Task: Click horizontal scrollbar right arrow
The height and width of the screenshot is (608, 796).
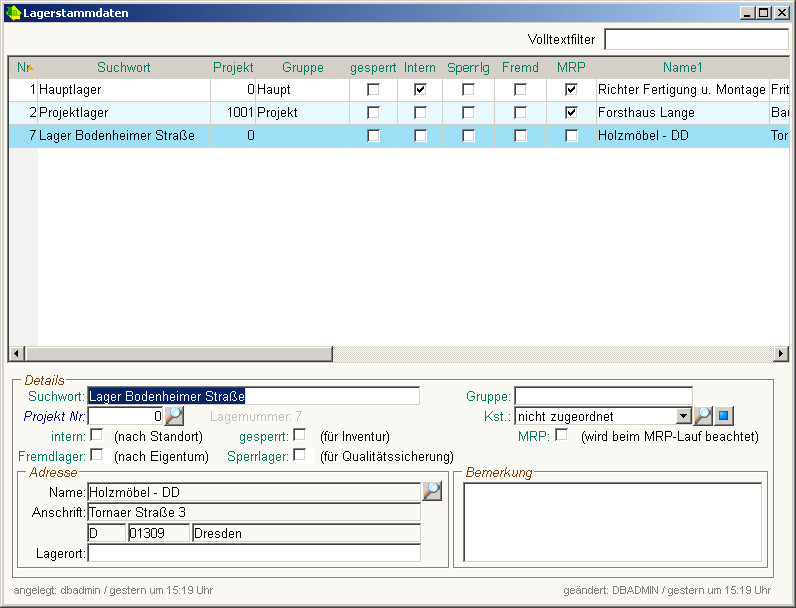Action: (781, 353)
